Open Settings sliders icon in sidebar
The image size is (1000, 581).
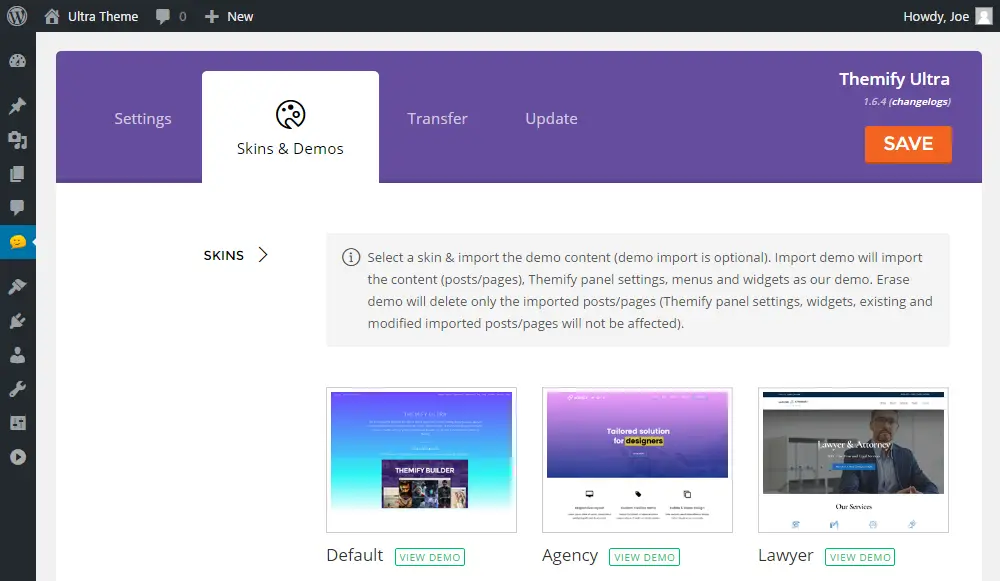click(x=17, y=423)
